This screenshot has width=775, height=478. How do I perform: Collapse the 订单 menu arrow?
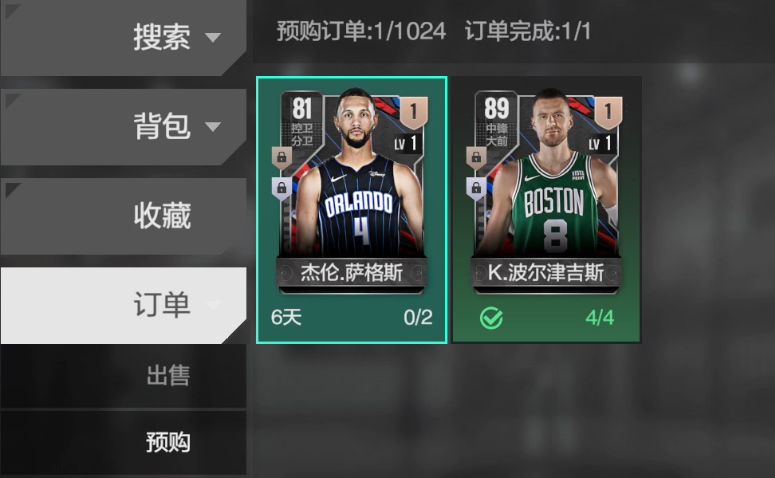(213, 304)
